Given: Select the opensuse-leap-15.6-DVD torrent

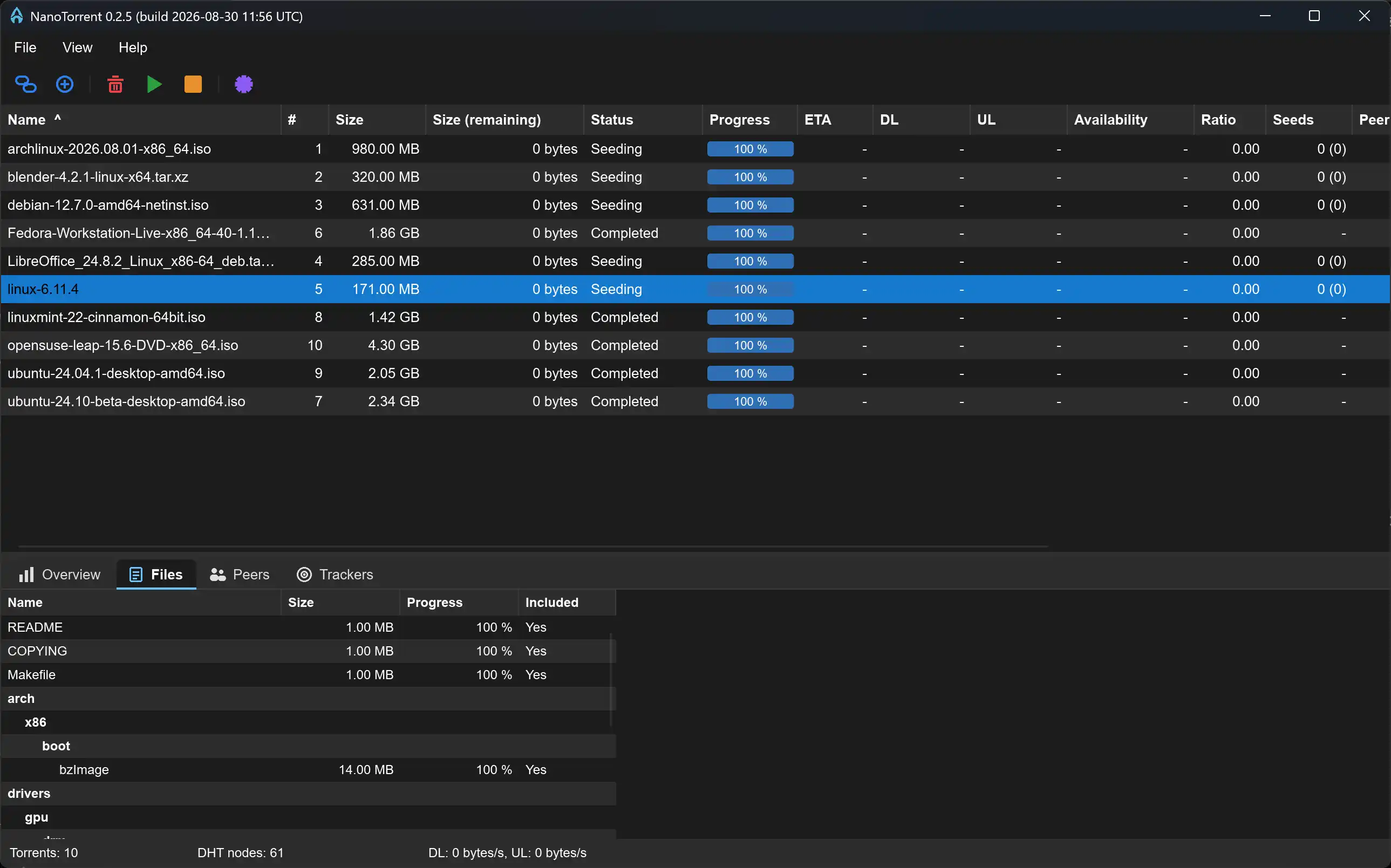Looking at the screenshot, I should pyautogui.click(x=695, y=346).
